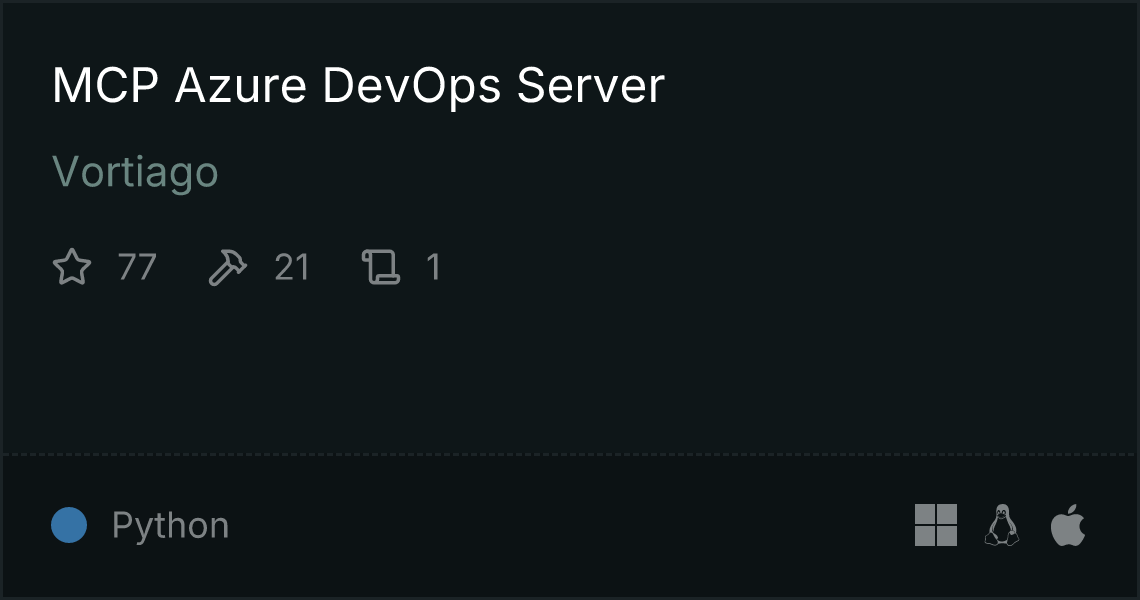
Task: Click the prompts count 1
Action: [433, 267]
